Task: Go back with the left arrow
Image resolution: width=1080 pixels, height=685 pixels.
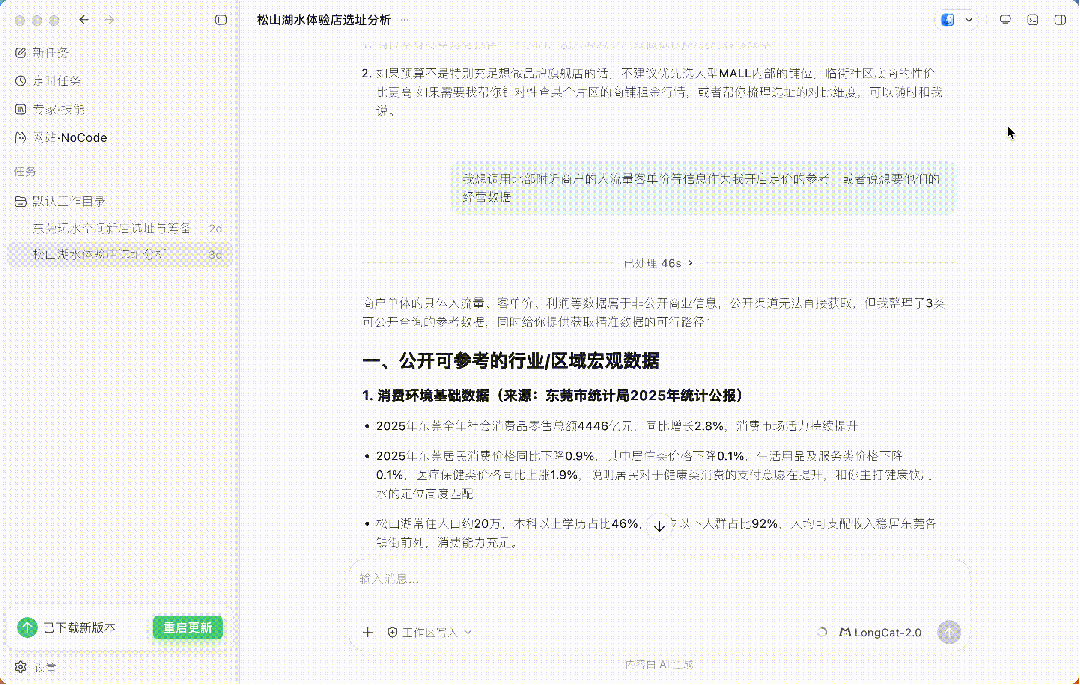Action: (84, 20)
